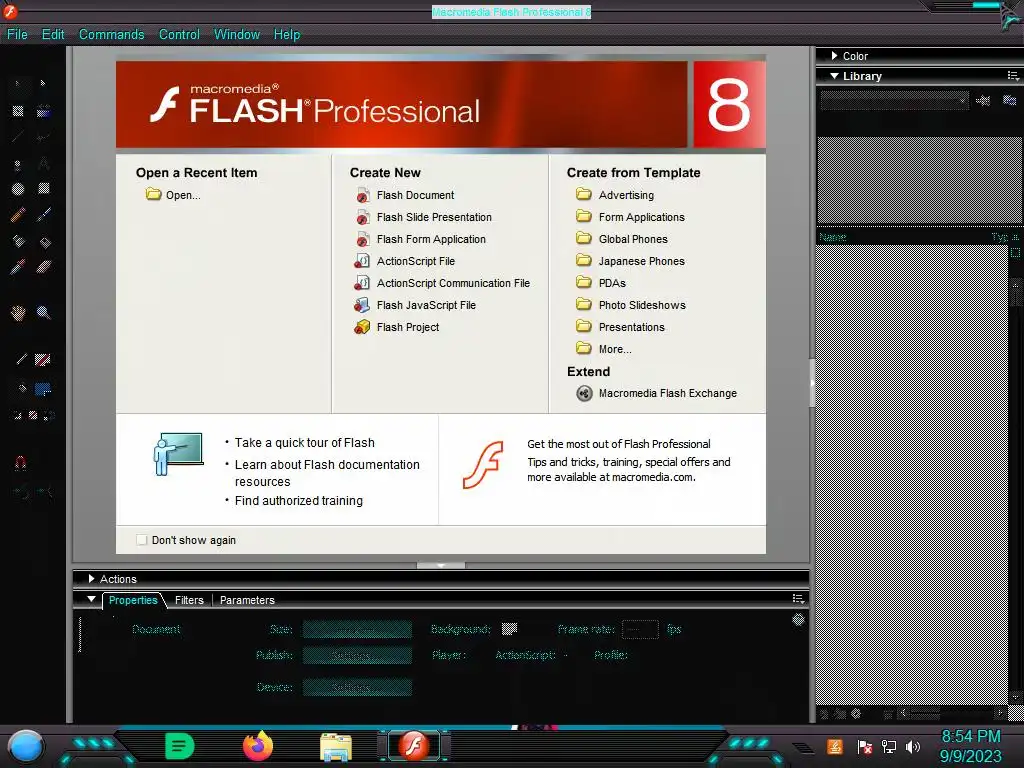Select the Brush tool
The height and width of the screenshot is (768, 1024).
pos(44,214)
